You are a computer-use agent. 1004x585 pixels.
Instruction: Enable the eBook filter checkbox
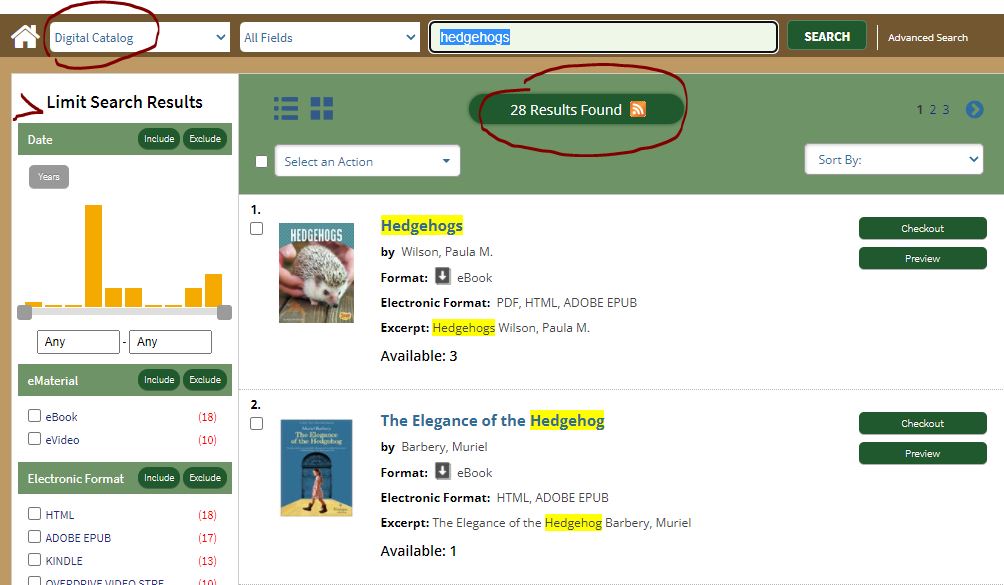(x=35, y=416)
